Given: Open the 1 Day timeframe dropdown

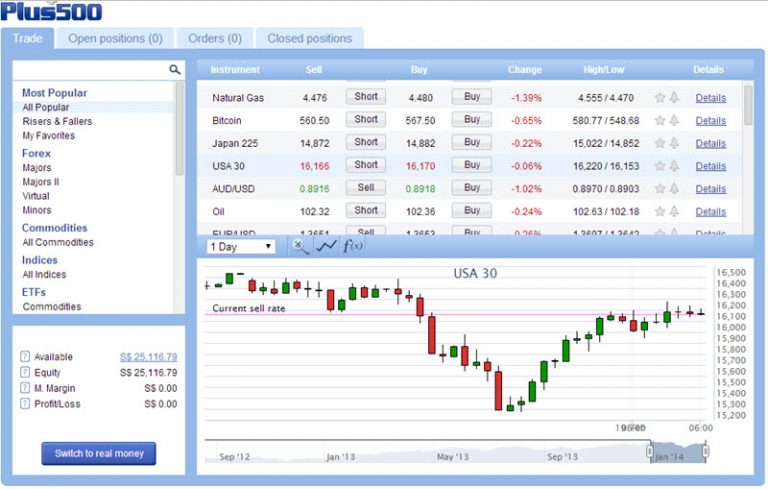Looking at the screenshot, I should (x=241, y=246).
